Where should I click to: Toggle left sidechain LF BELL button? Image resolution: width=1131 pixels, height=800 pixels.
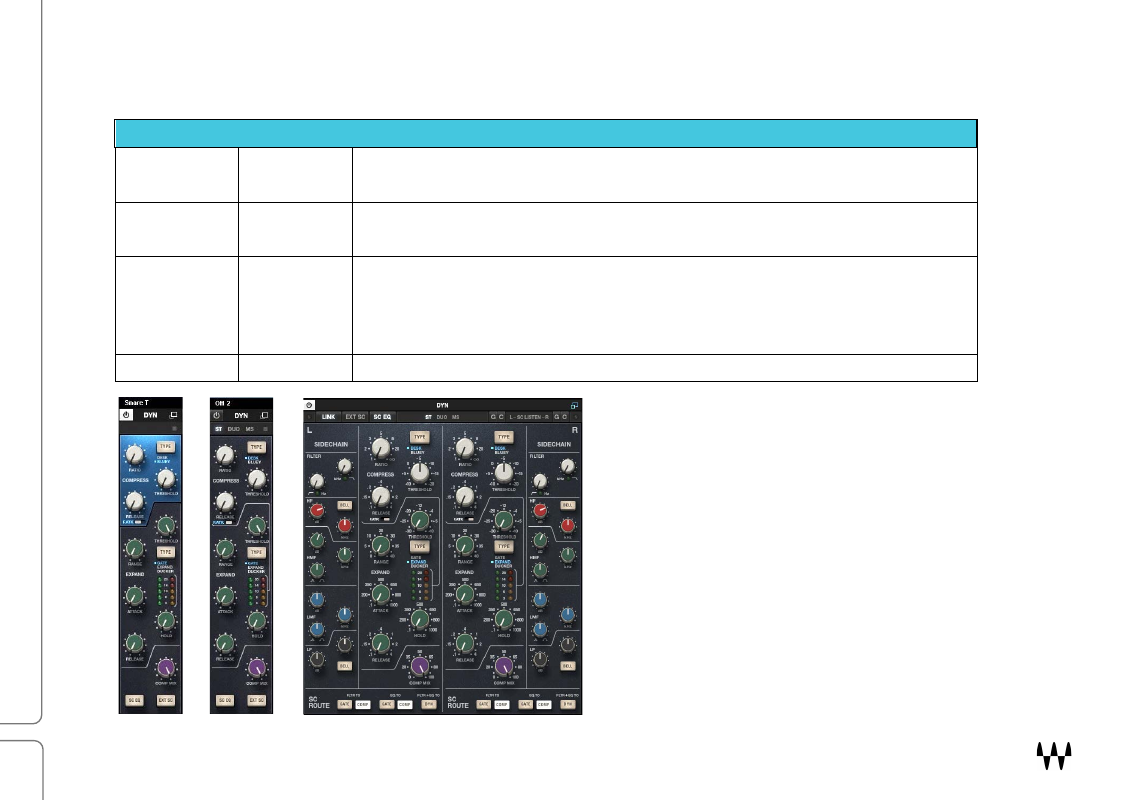coord(345,666)
